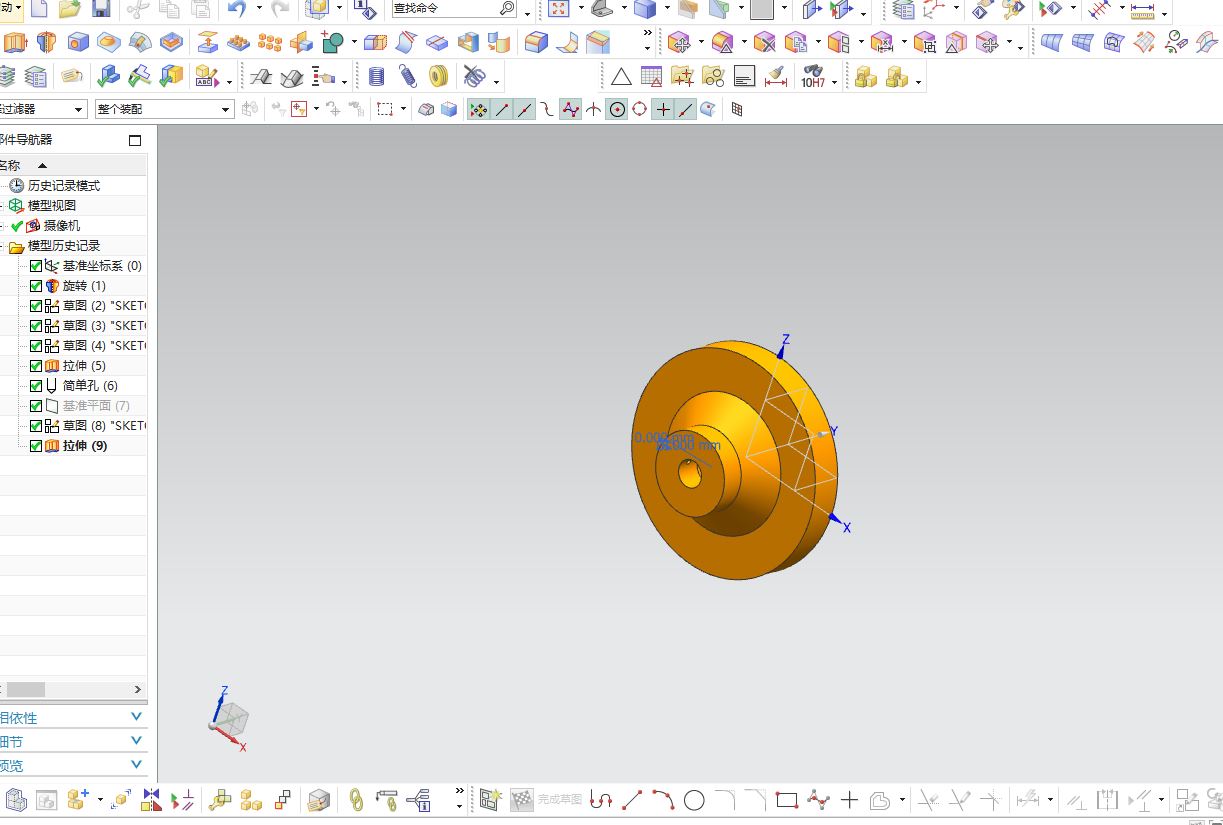Select 摄像机 node in navigator
This screenshot has width=1223, height=825.
click(x=62, y=226)
